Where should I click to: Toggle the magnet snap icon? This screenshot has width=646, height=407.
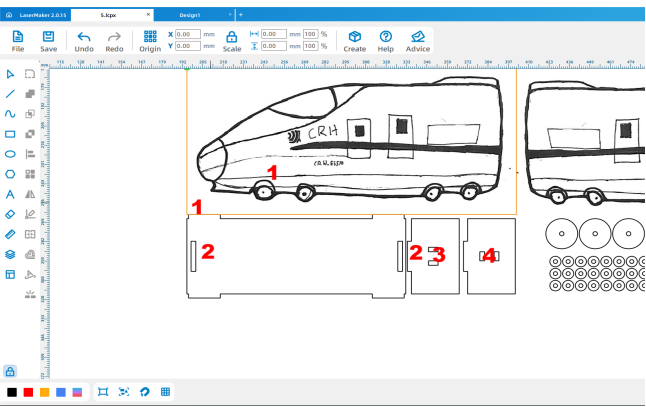coord(145,392)
